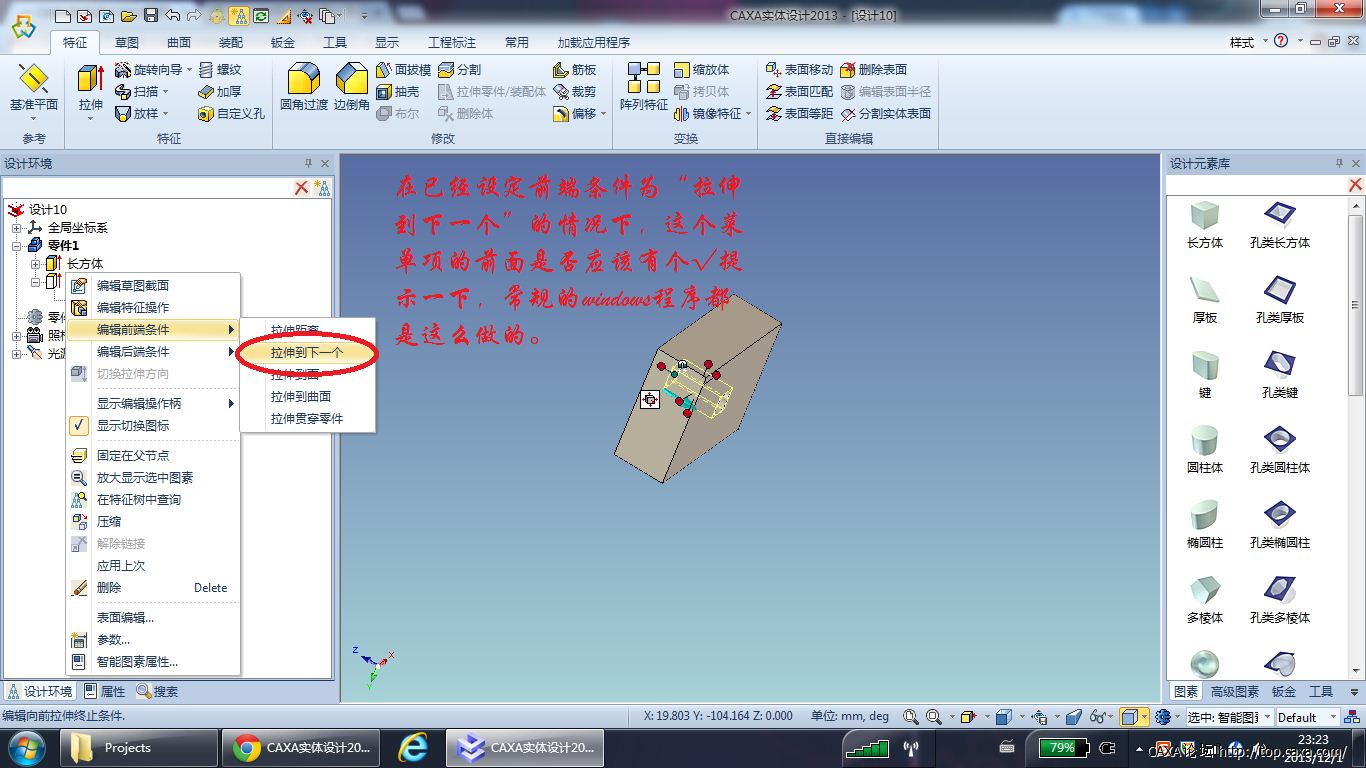Open the 偏移 dropdown arrow

[603, 114]
